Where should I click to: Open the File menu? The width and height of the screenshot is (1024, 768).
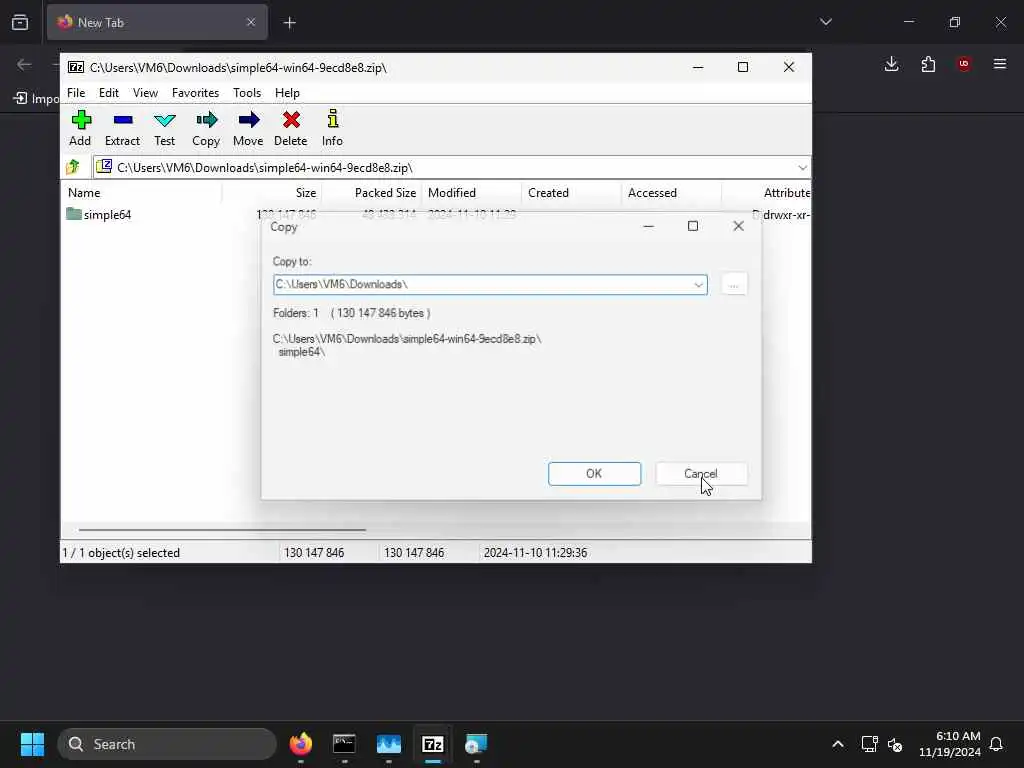coord(76,93)
